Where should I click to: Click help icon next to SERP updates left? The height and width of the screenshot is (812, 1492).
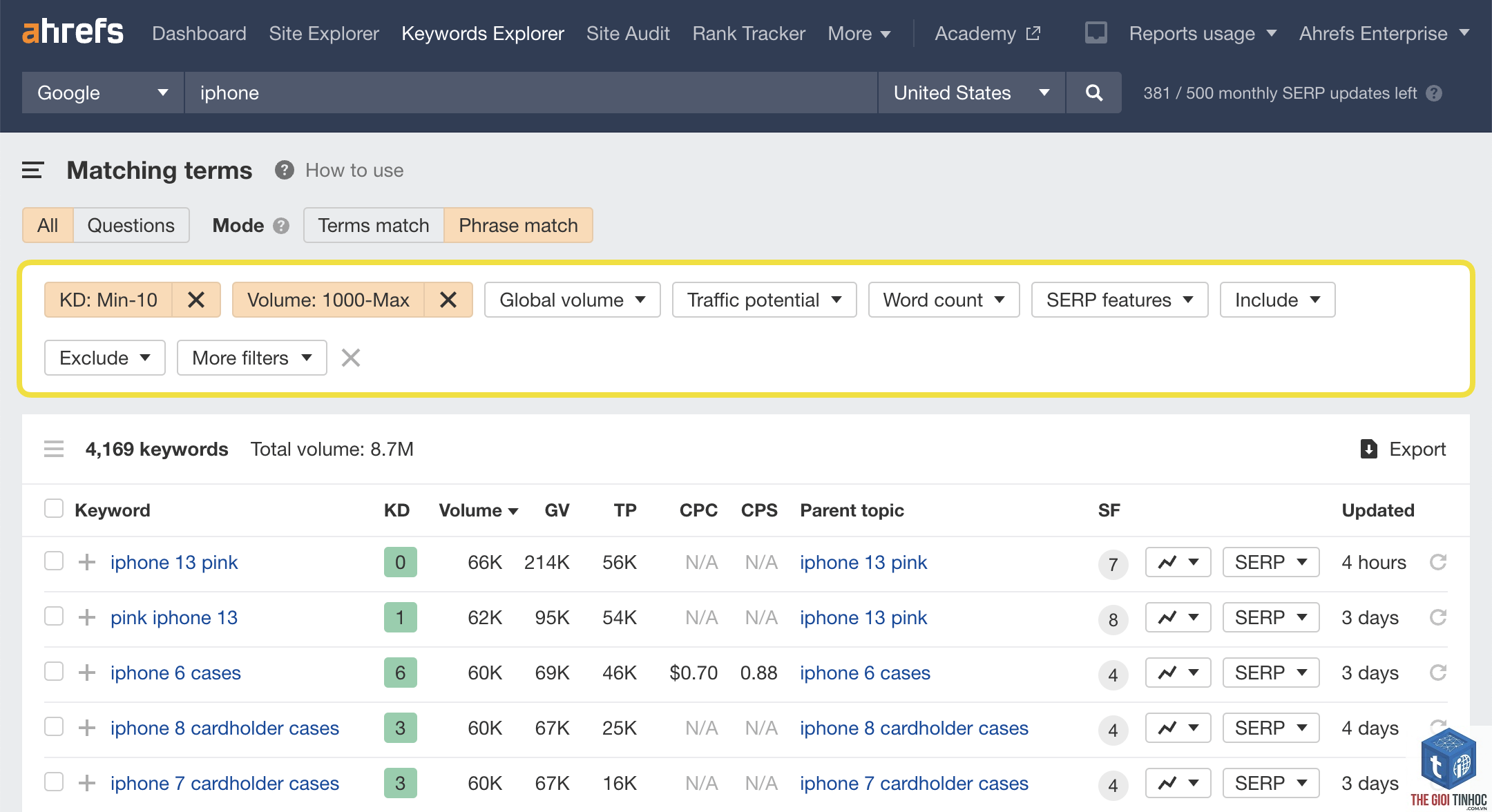tap(1434, 93)
